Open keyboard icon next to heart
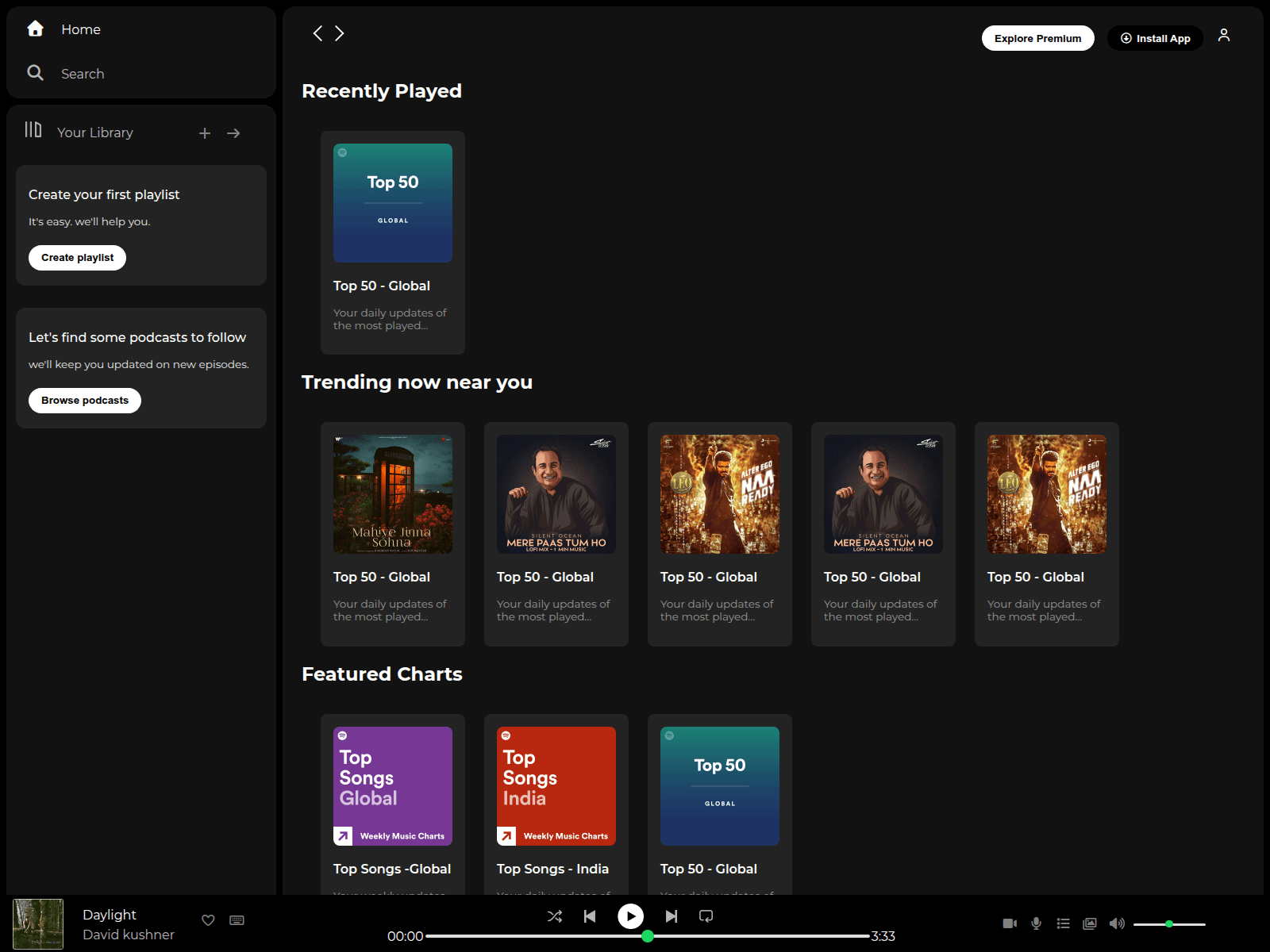 click(237, 920)
